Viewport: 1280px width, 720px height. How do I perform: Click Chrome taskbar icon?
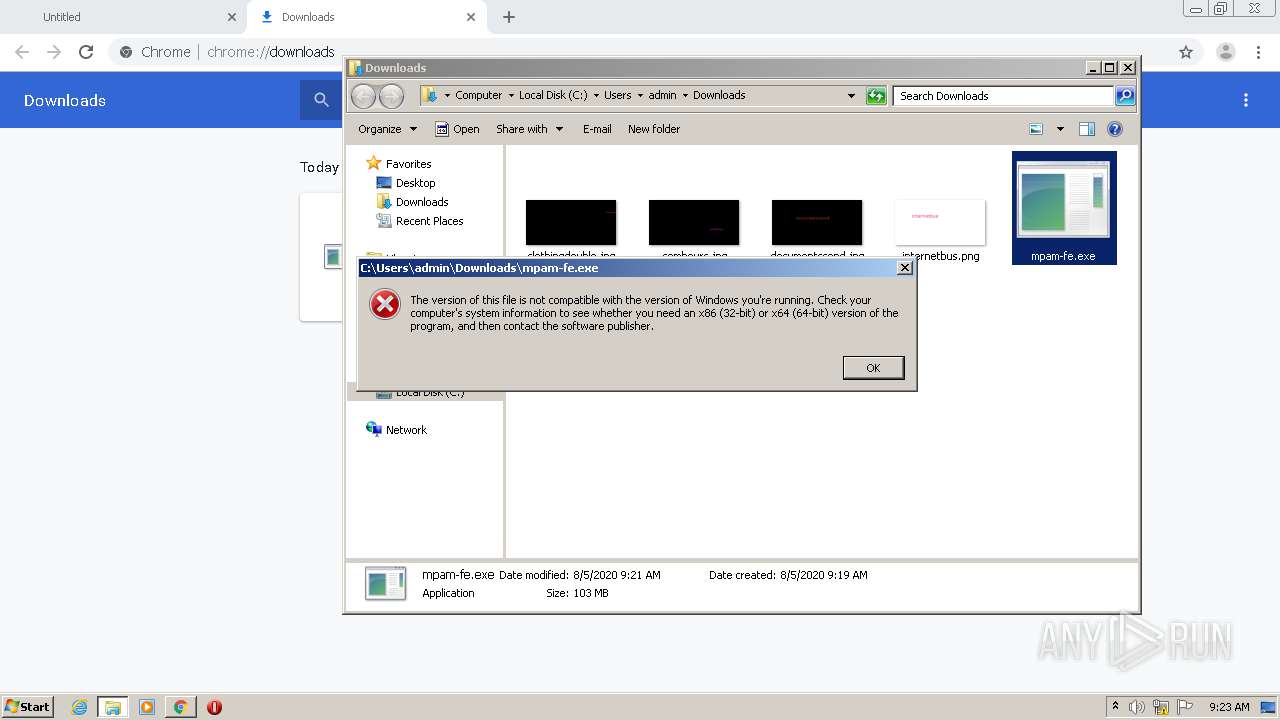click(x=180, y=707)
